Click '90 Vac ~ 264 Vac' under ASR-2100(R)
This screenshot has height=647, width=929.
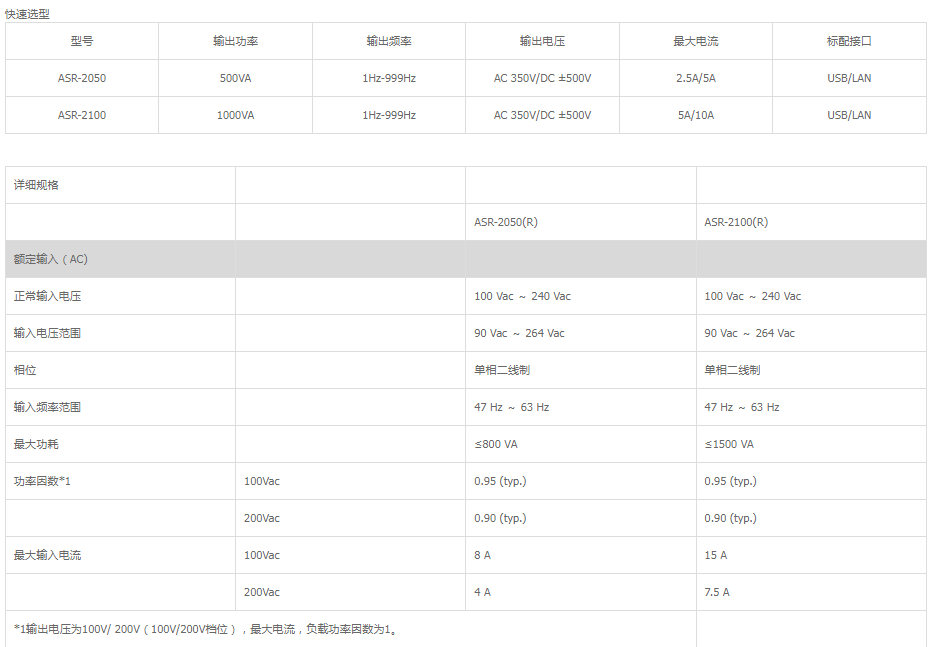click(749, 333)
